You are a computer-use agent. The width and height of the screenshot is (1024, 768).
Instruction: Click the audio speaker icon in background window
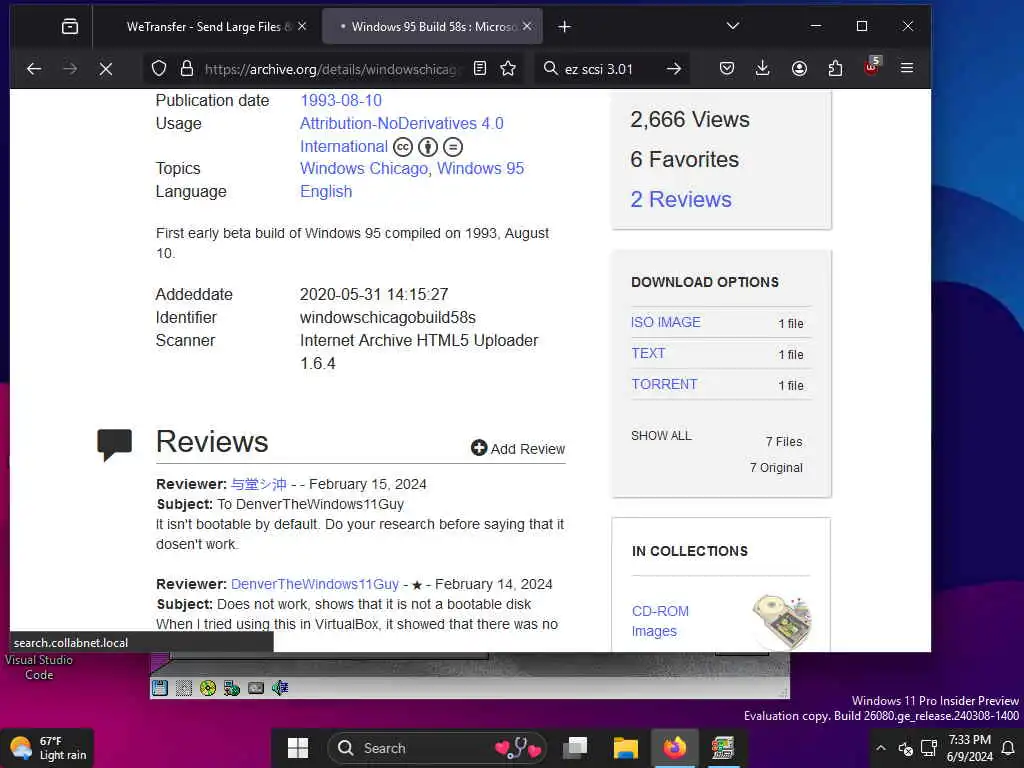[280, 688]
